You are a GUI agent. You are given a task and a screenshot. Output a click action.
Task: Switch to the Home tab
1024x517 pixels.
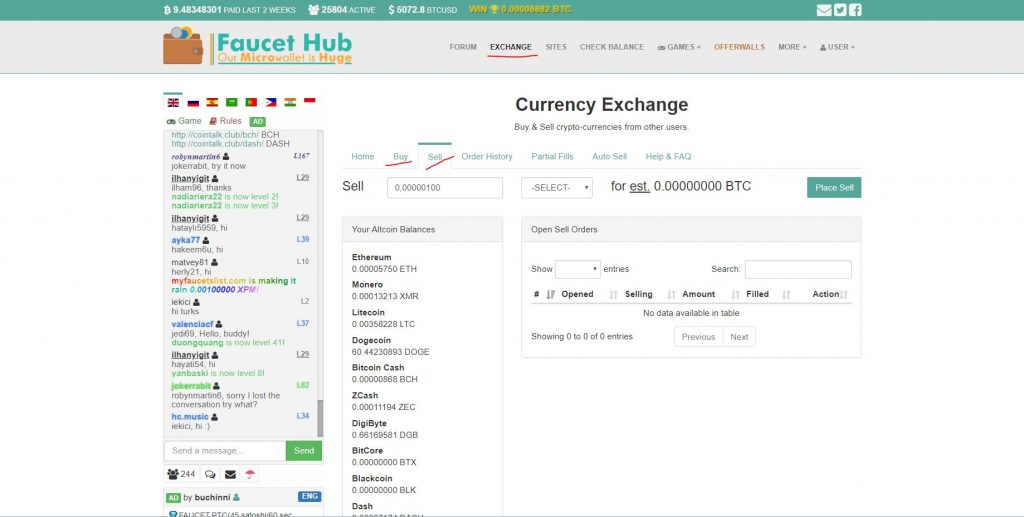362,157
